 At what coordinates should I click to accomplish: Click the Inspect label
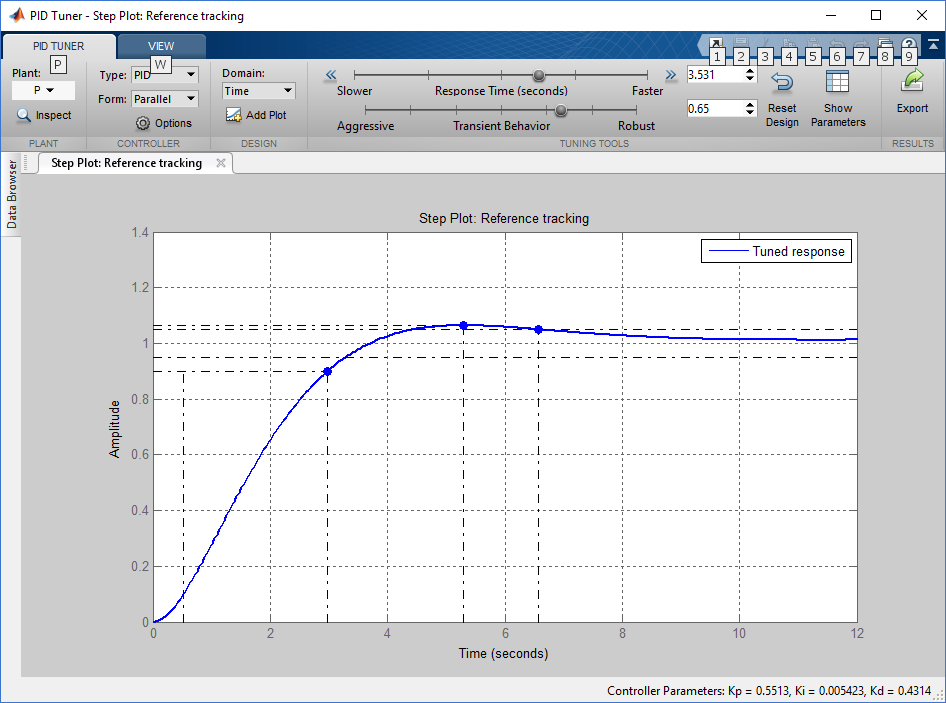click(x=53, y=115)
